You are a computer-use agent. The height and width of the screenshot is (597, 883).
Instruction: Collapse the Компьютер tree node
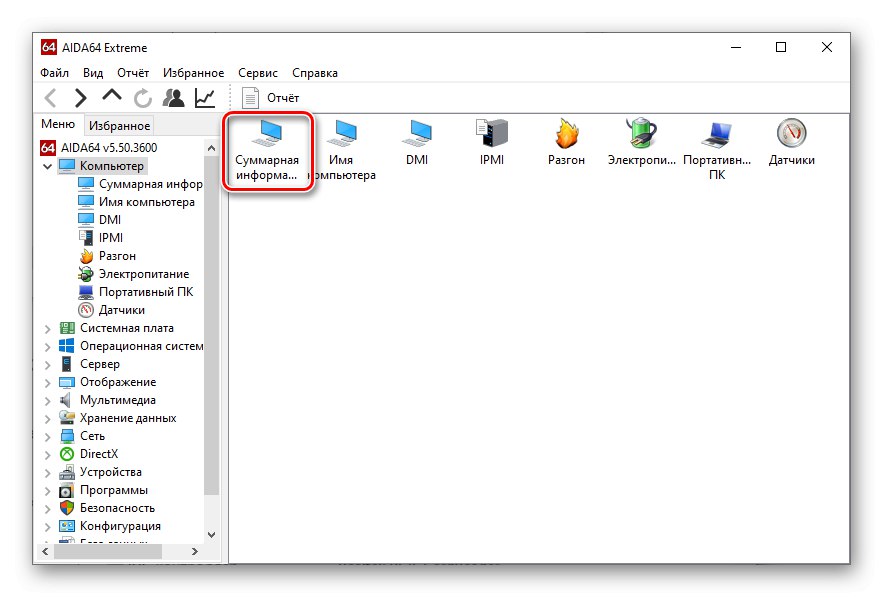click(48, 166)
